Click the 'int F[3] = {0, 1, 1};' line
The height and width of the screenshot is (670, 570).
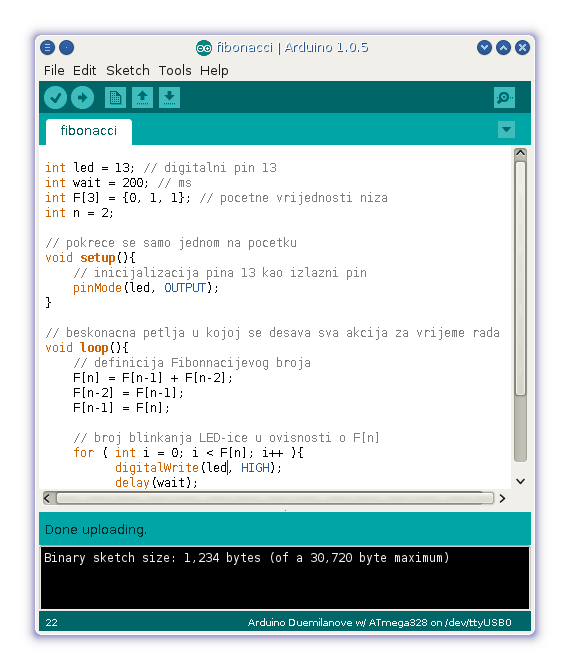(216, 198)
